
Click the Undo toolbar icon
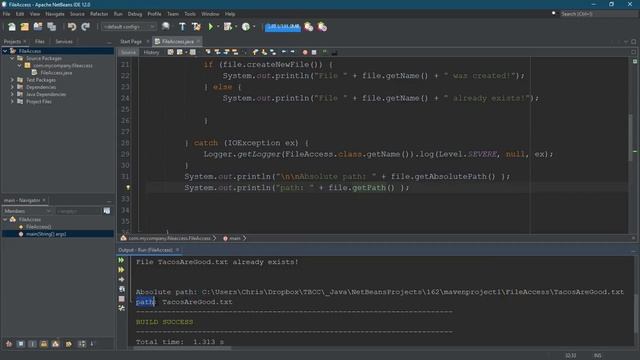[x=72, y=27]
